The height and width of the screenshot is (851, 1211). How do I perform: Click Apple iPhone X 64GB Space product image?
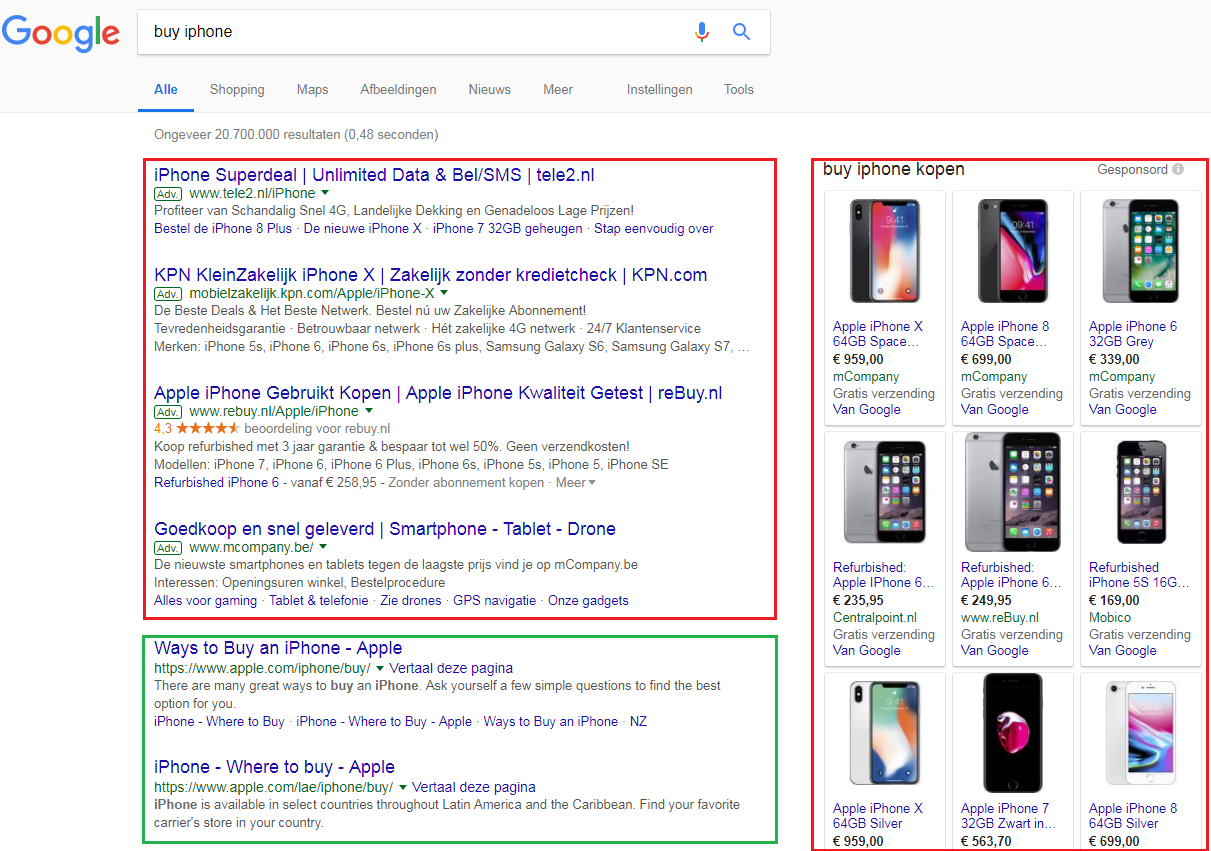[885, 251]
